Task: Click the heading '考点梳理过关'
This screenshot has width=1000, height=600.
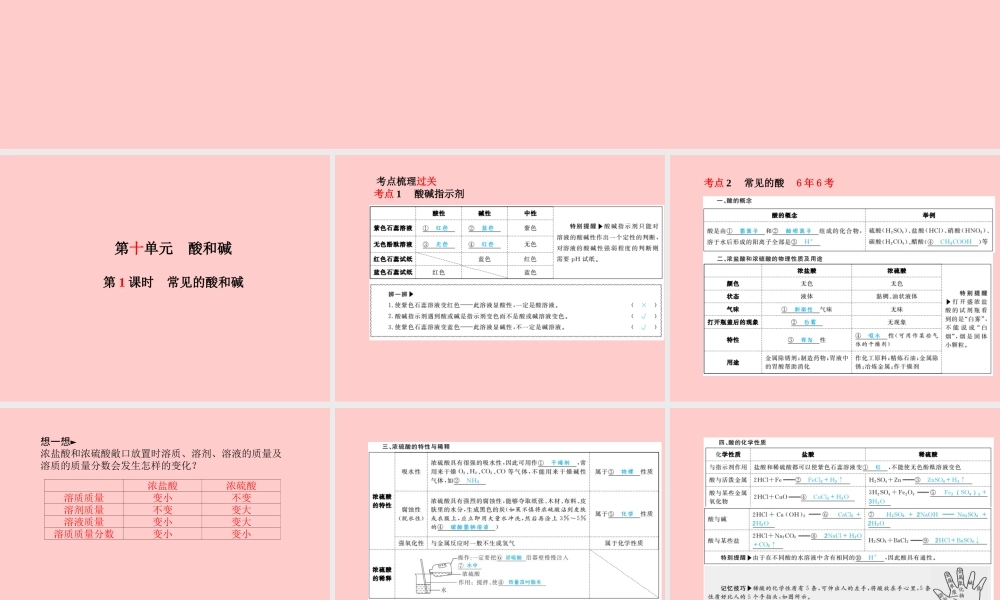Action: (x=406, y=181)
